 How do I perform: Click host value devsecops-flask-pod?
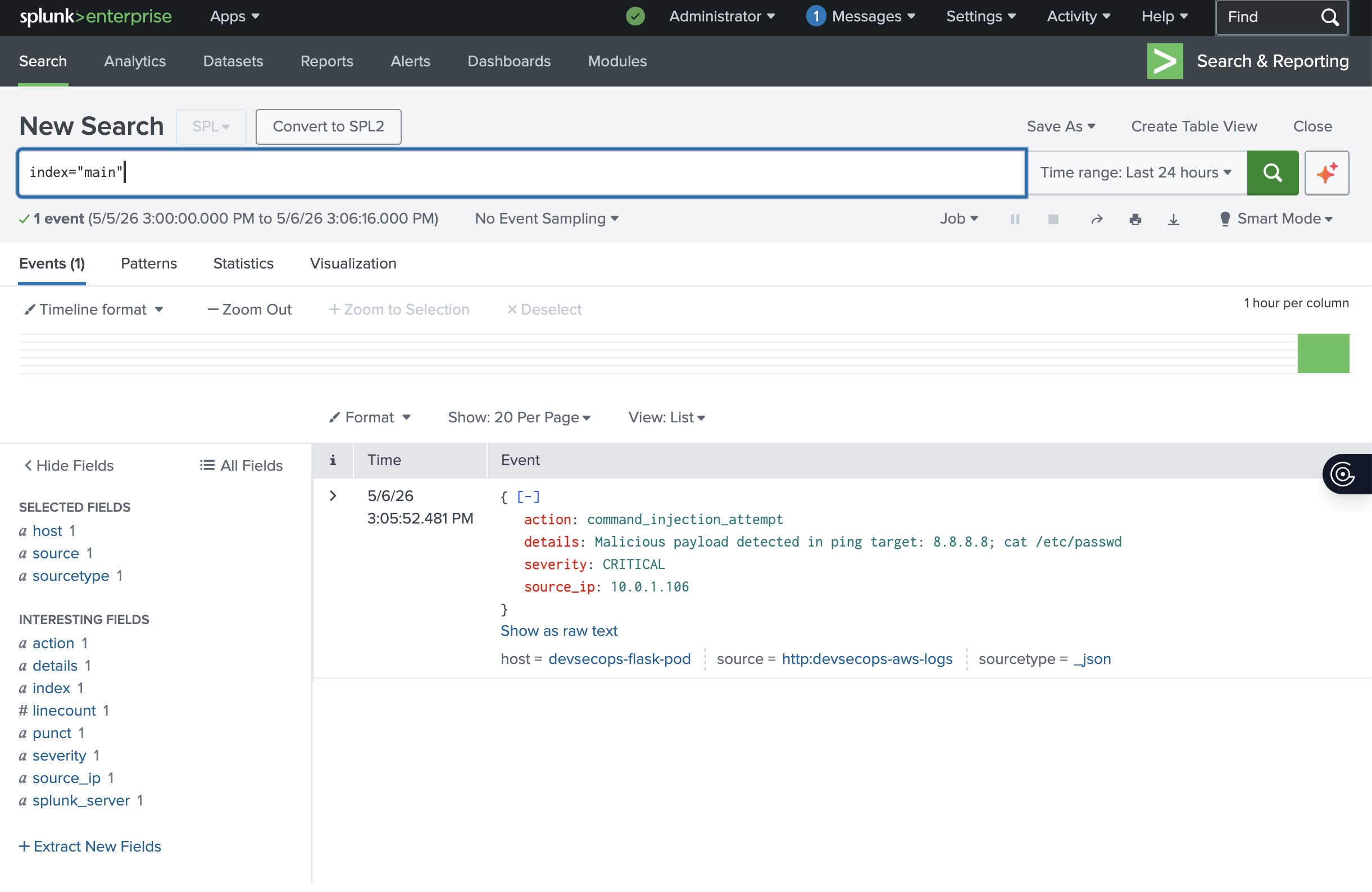point(619,659)
